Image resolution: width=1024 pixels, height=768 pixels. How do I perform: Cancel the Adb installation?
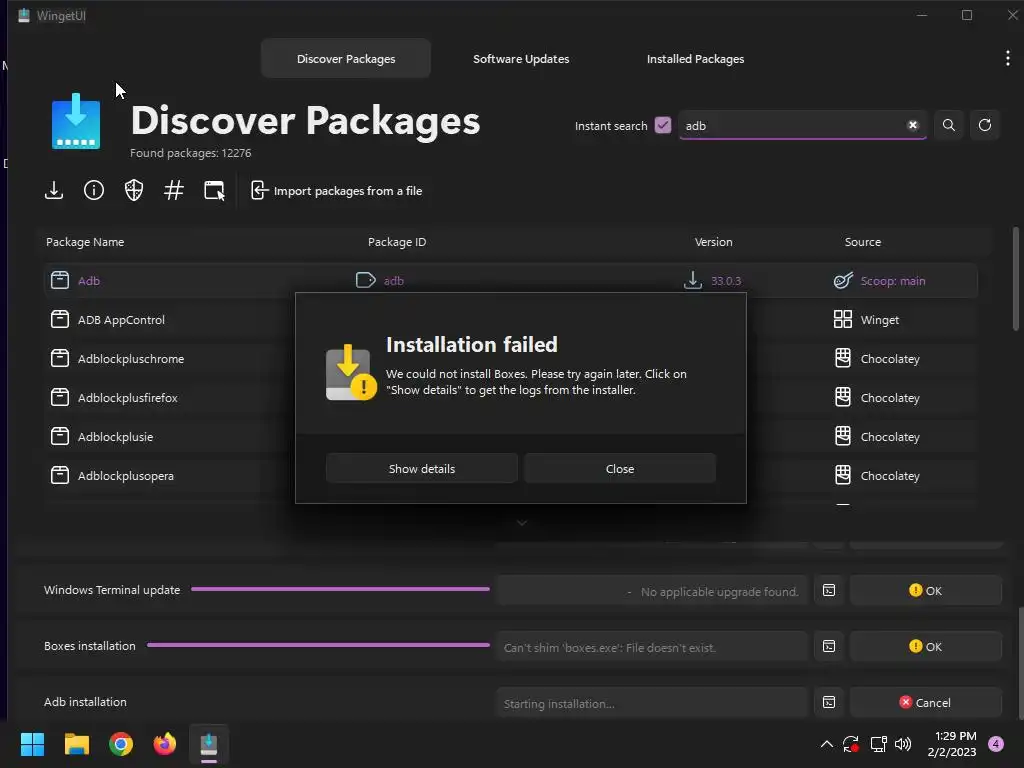926,703
